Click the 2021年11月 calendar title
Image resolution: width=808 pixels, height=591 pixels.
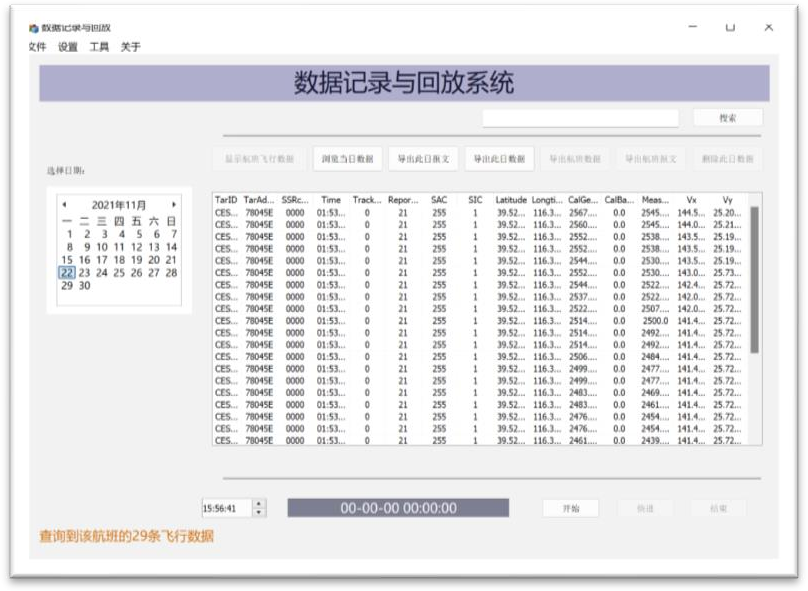click(x=118, y=204)
